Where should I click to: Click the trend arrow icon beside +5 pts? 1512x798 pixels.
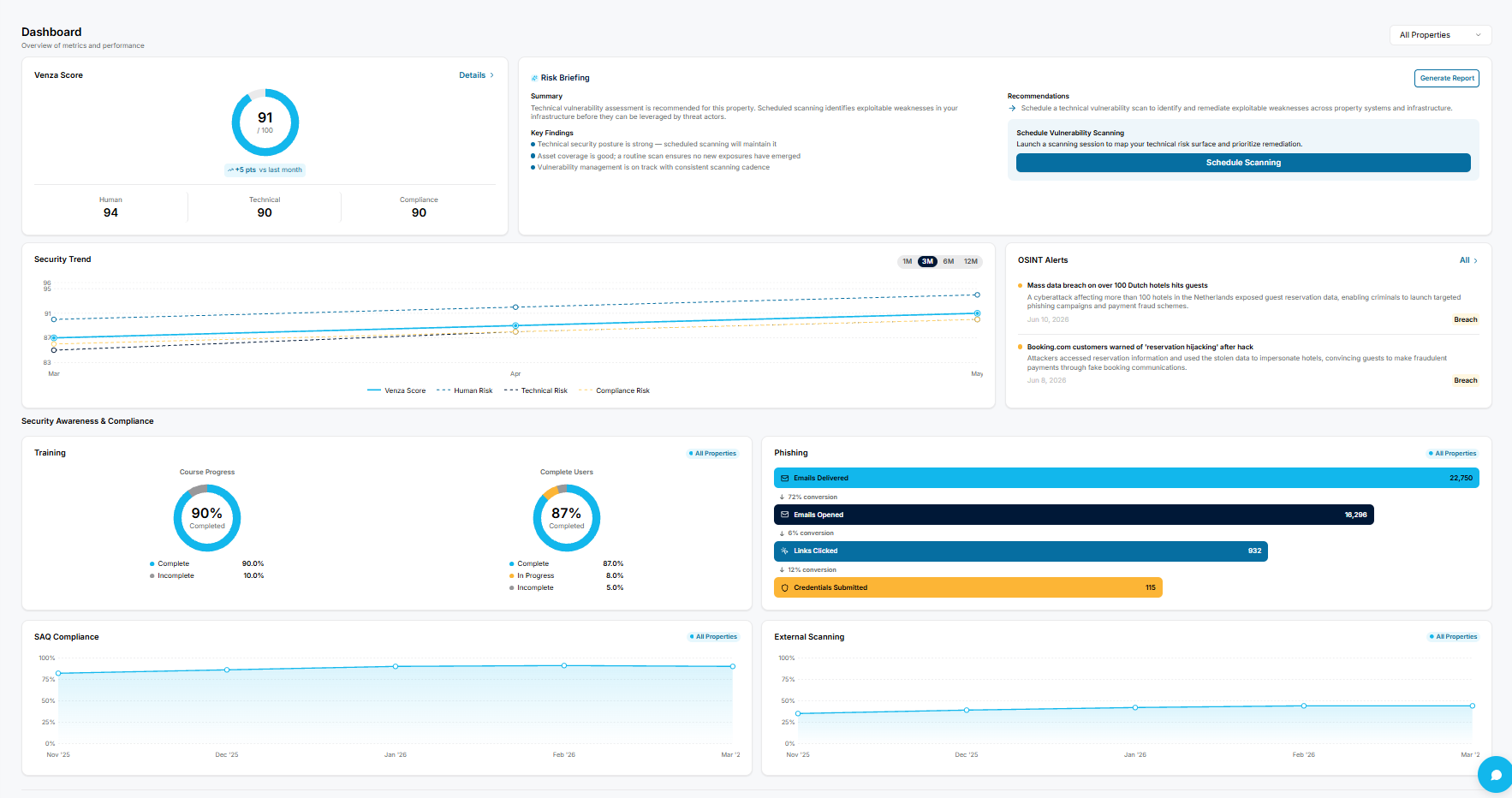coord(231,170)
